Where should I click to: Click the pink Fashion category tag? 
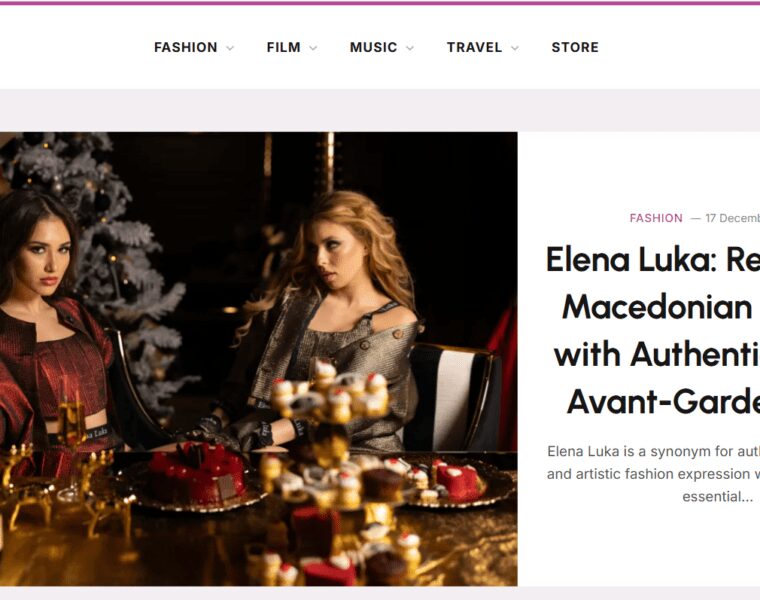[x=656, y=218]
